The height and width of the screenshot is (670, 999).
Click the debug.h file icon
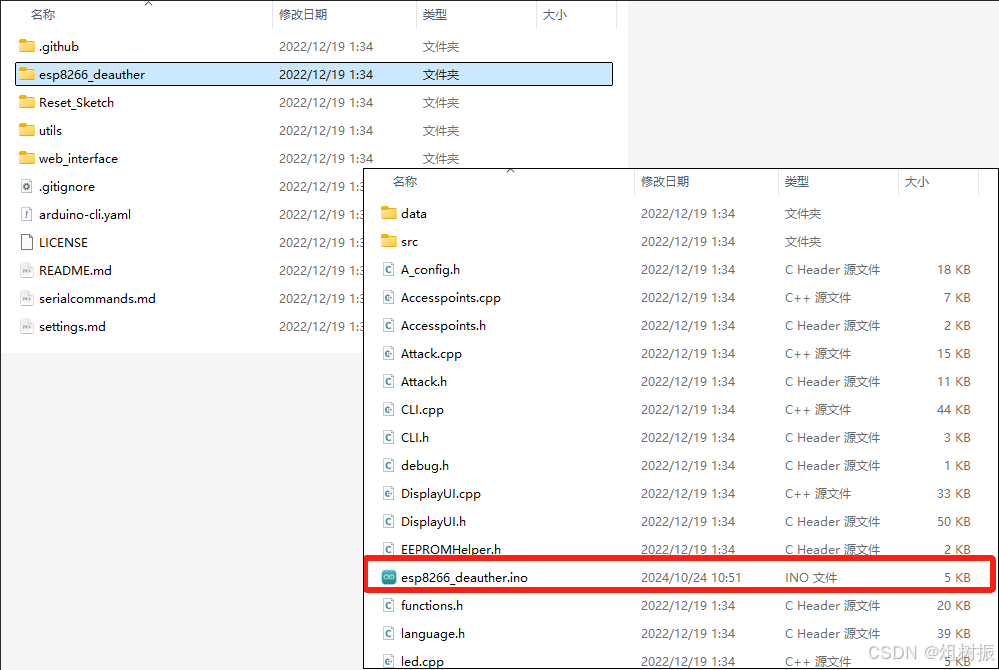389,466
